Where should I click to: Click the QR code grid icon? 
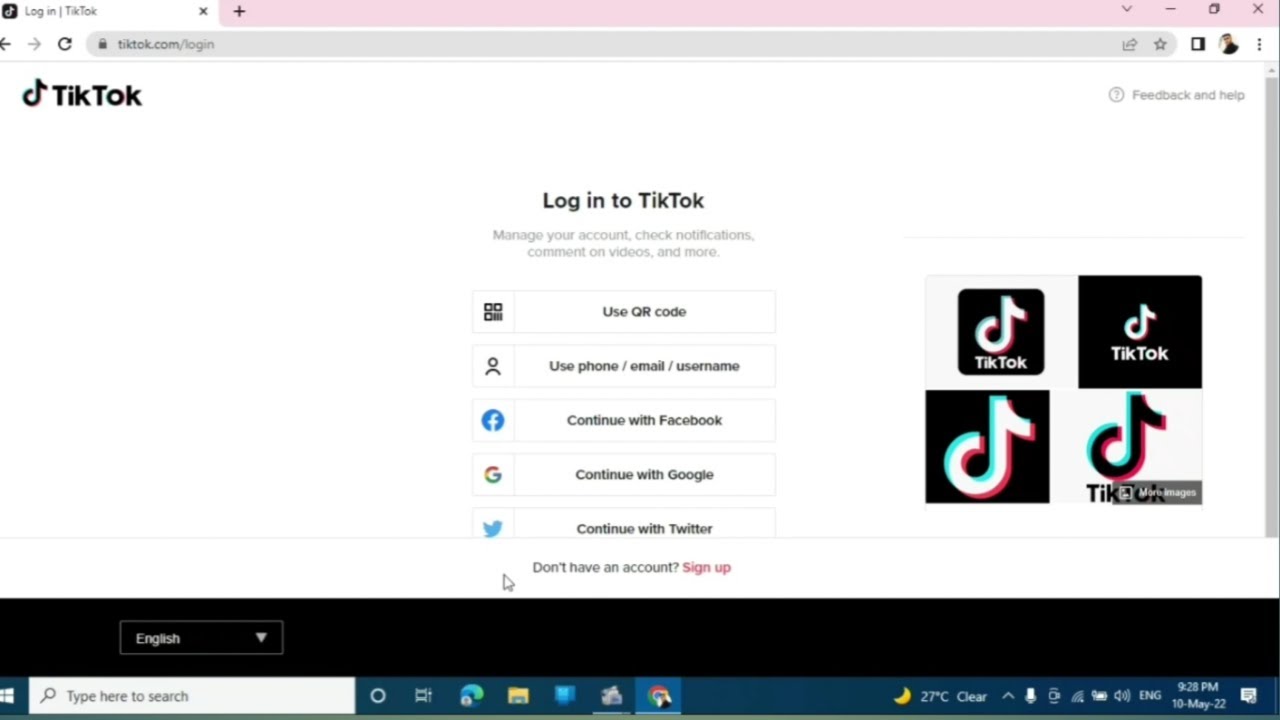point(493,312)
